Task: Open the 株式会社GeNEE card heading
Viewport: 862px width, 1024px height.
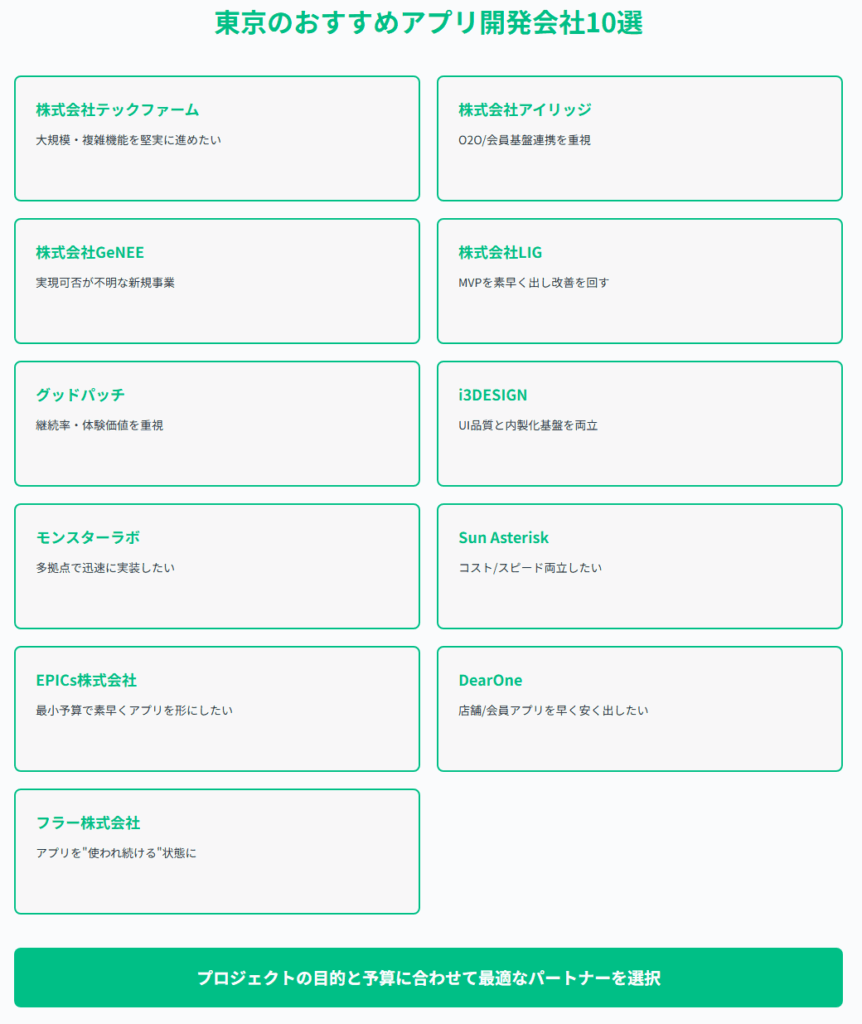Action: pyautogui.click(x=90, y=252)
